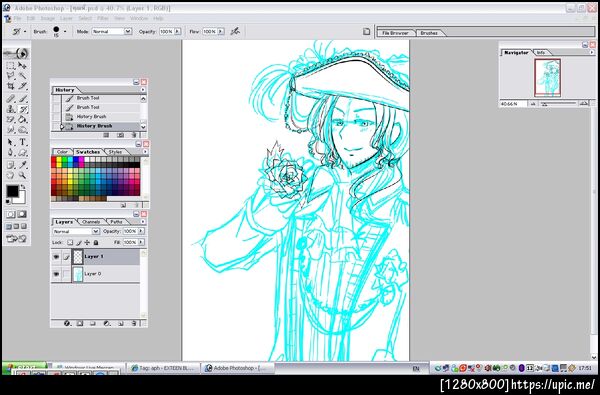Switch to the Styles tab

(x=115, y=152)
